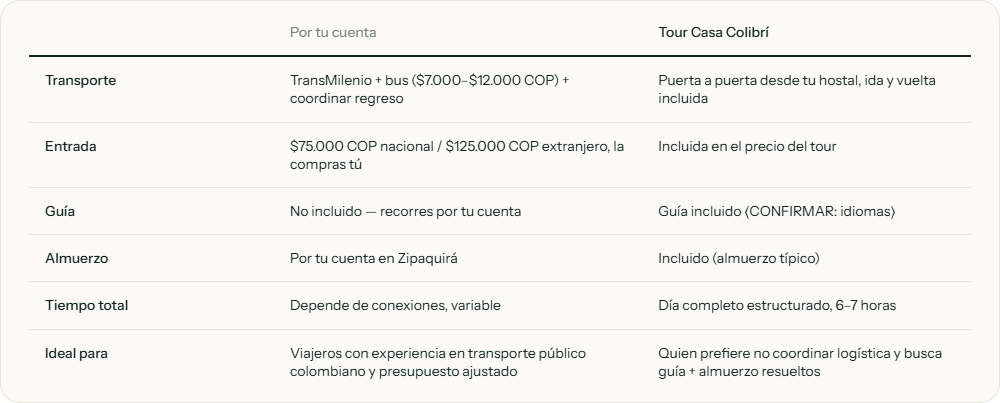
Task: Click 'Por tu cuenta en Zipaquirá' cell
Action: (374, 258)
